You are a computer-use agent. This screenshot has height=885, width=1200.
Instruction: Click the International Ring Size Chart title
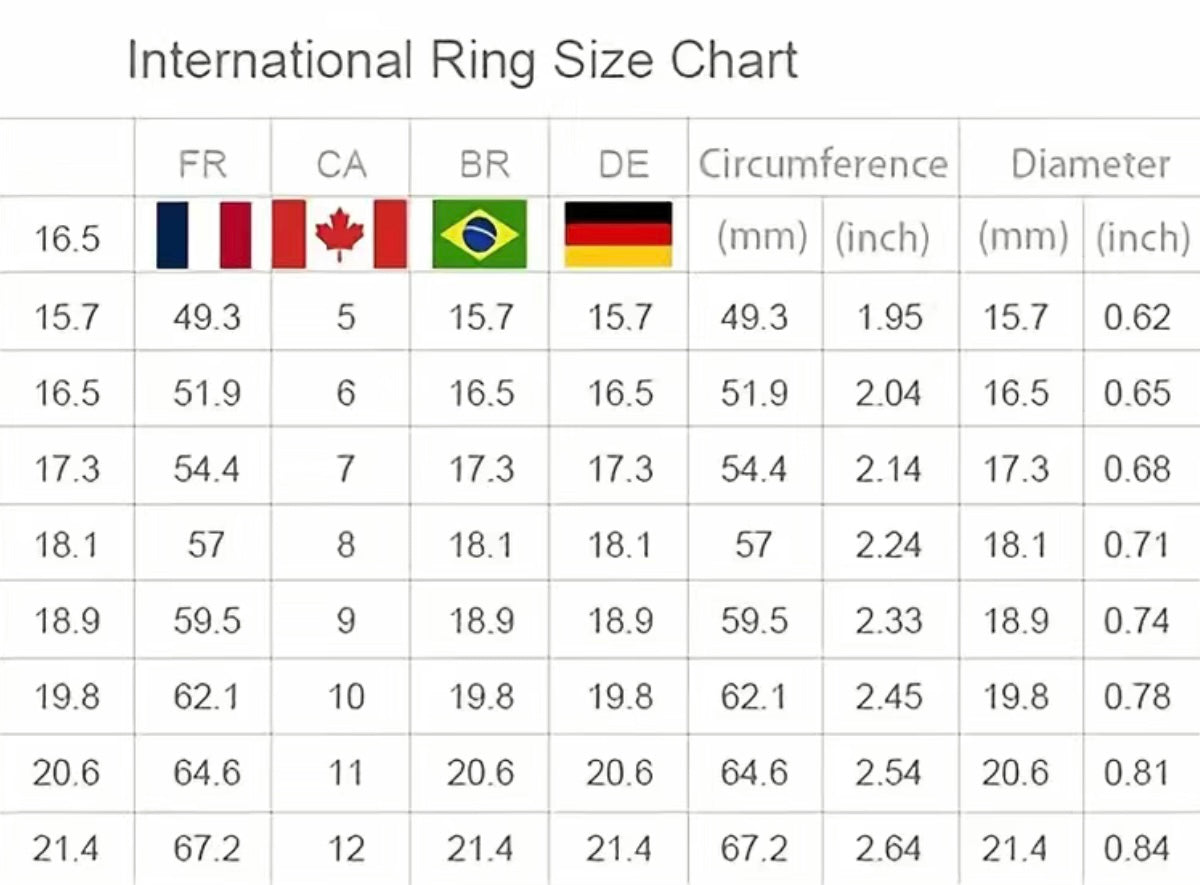462,61
